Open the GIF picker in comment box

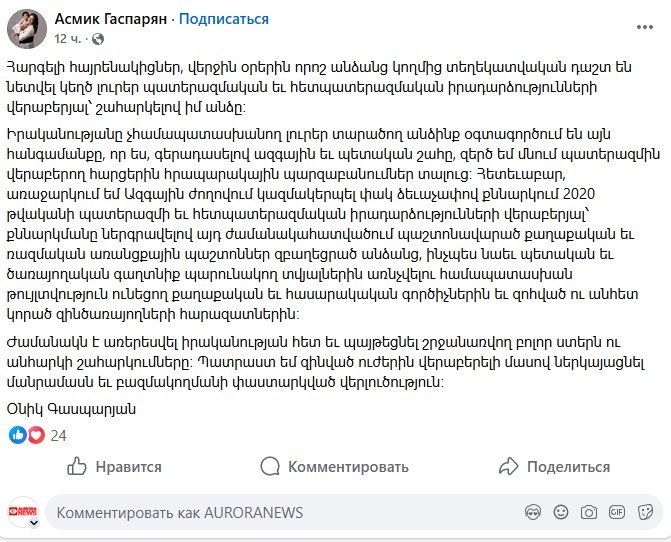617,512
